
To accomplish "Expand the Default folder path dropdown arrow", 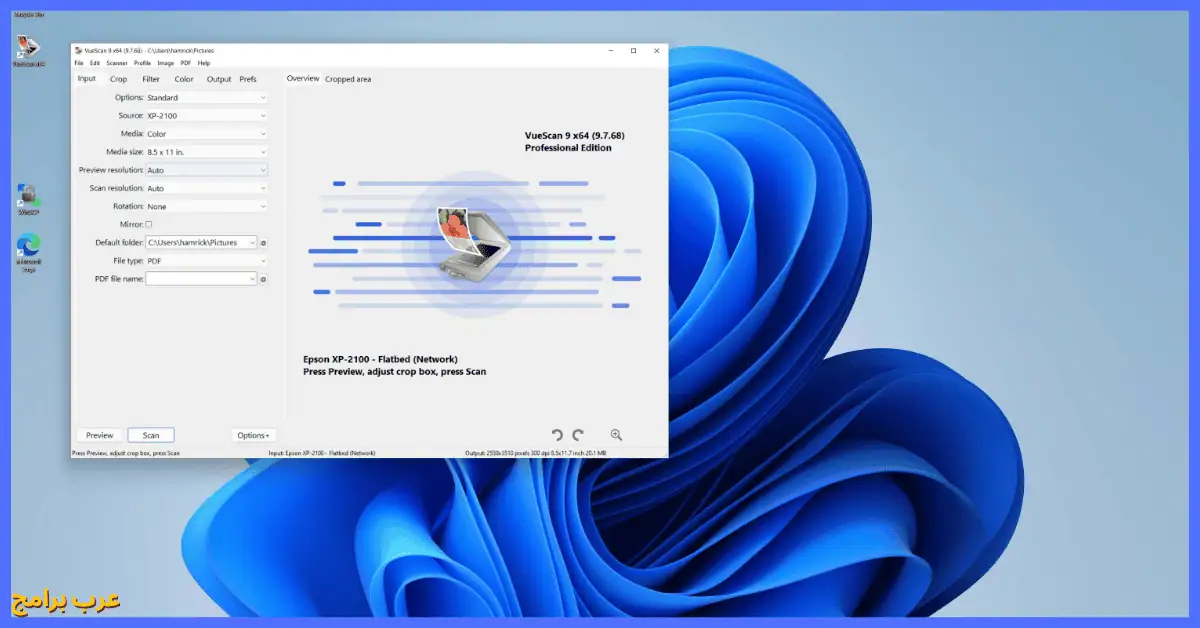I will (x=252, y=243).
